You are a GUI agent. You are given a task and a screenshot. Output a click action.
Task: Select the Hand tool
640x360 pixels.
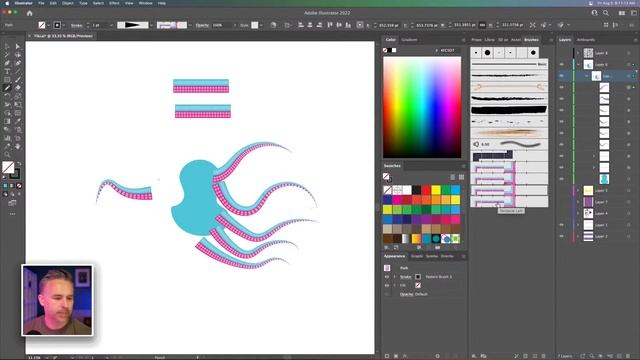[x=18, y=146]
